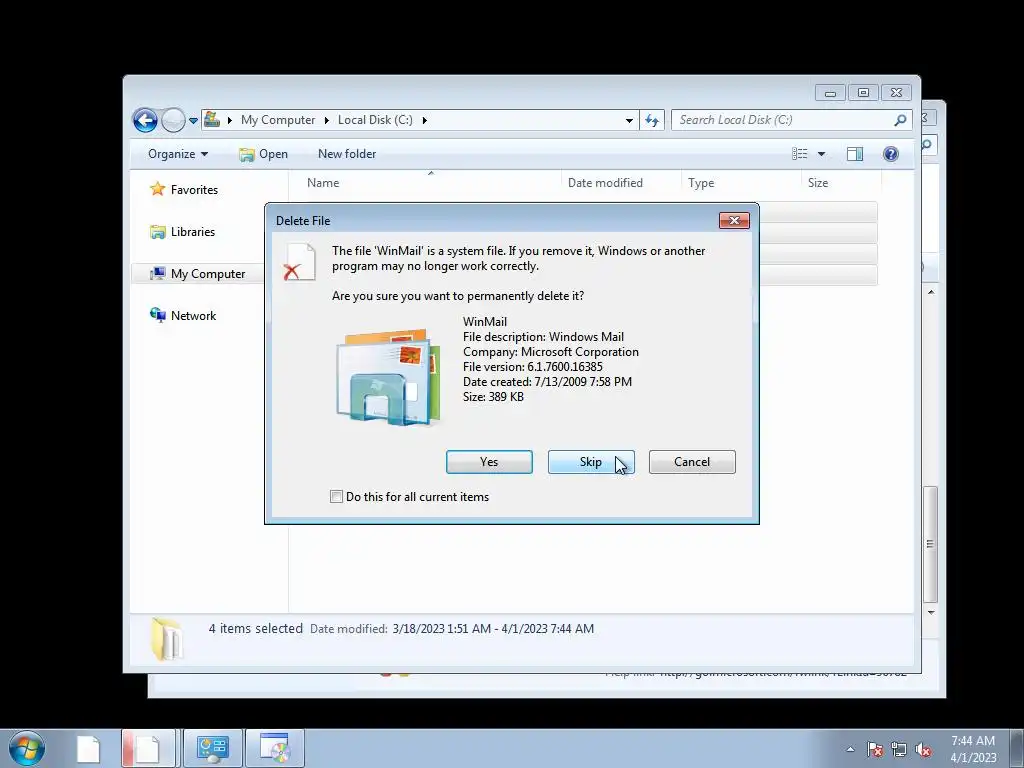
Task: Open the recent pages dropdown arrow
Action: 193,121
